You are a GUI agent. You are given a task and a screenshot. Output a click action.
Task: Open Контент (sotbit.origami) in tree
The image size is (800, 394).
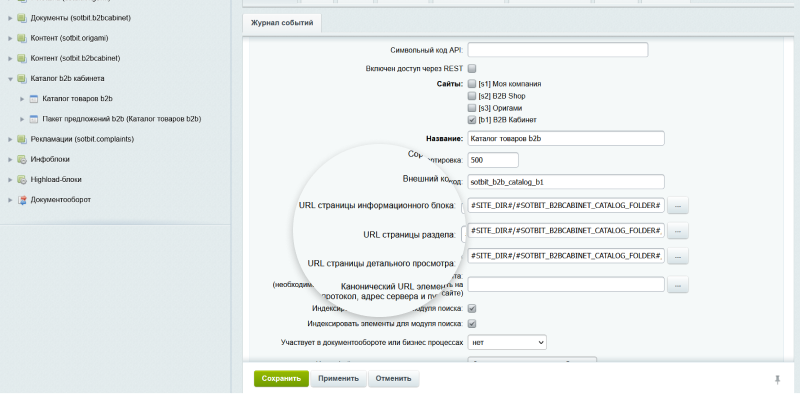click(69, 38)
